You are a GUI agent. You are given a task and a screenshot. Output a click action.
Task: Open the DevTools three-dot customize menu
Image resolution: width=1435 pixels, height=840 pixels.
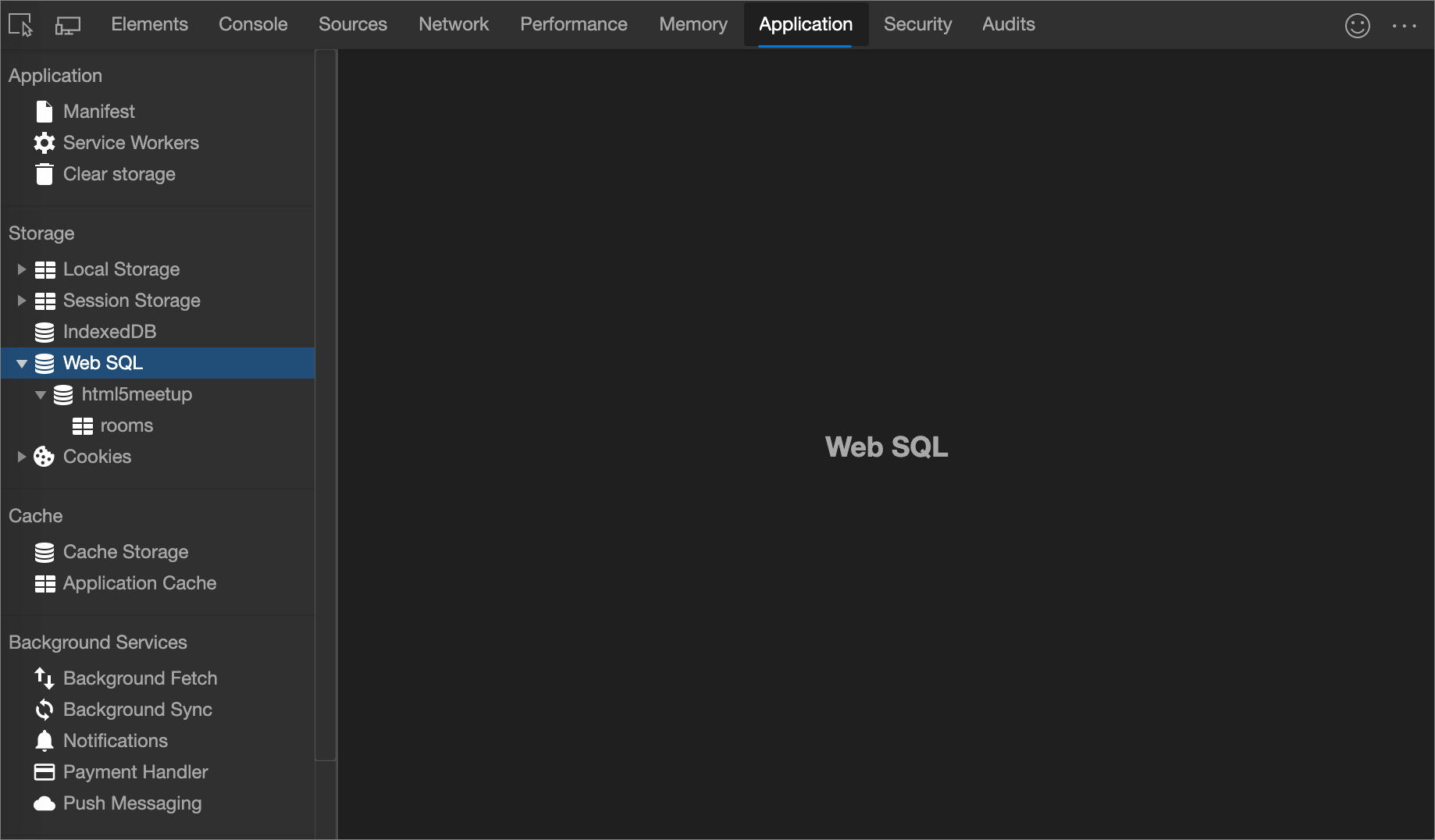1404,25
